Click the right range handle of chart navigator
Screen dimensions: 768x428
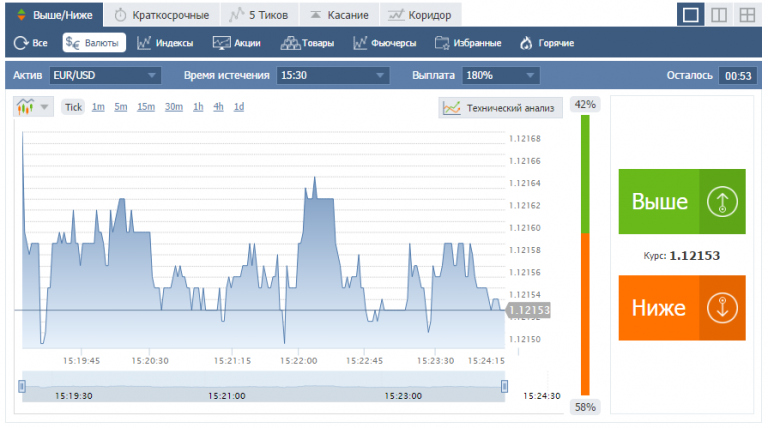pyautogui.click(x=504, y=386)
